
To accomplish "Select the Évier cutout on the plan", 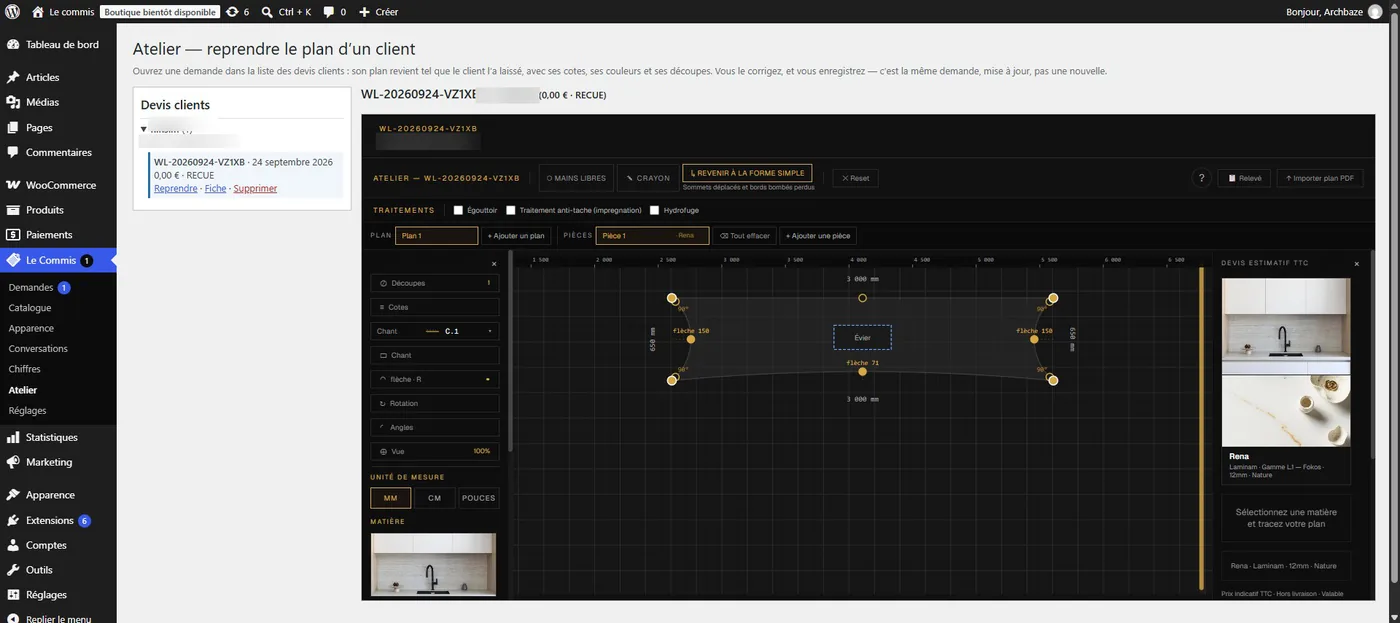I will 862,337.
